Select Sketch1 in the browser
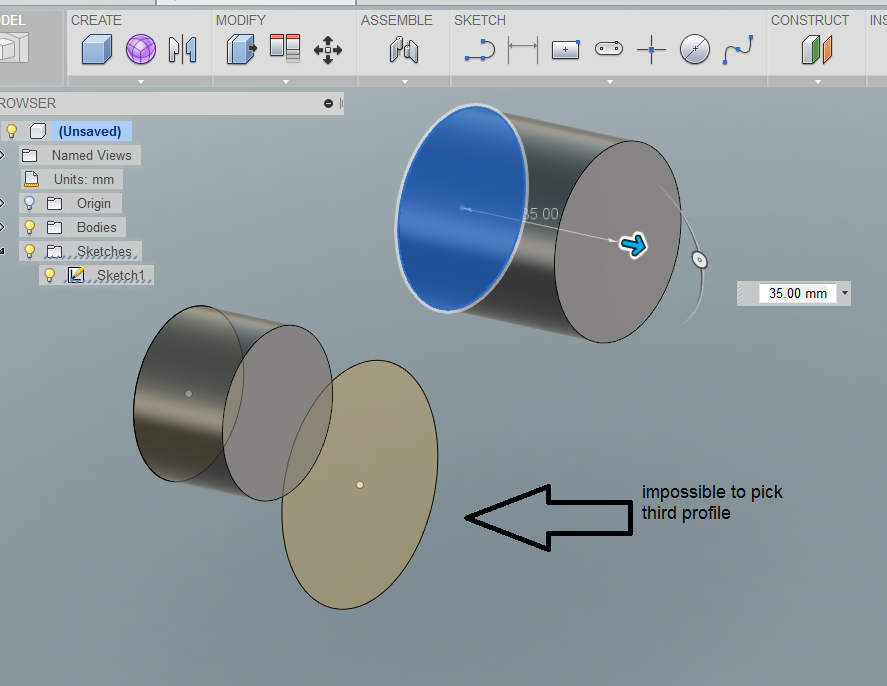887x686 pixels. coord(120,275)
